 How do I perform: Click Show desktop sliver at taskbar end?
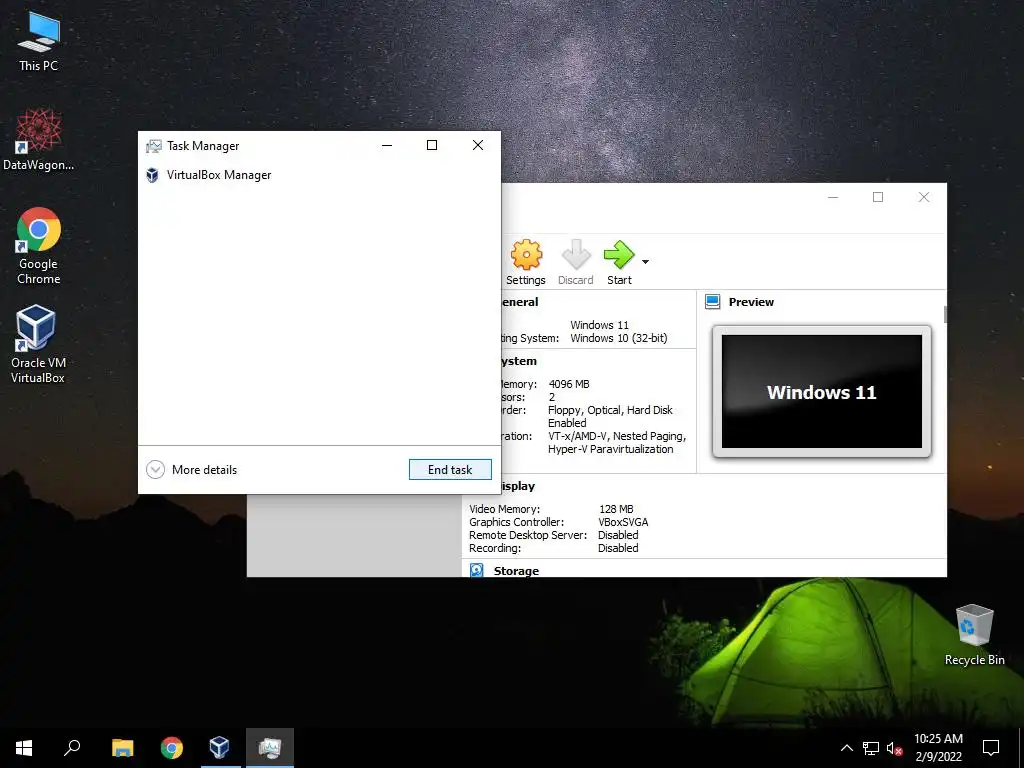(x=1021, y=748)
